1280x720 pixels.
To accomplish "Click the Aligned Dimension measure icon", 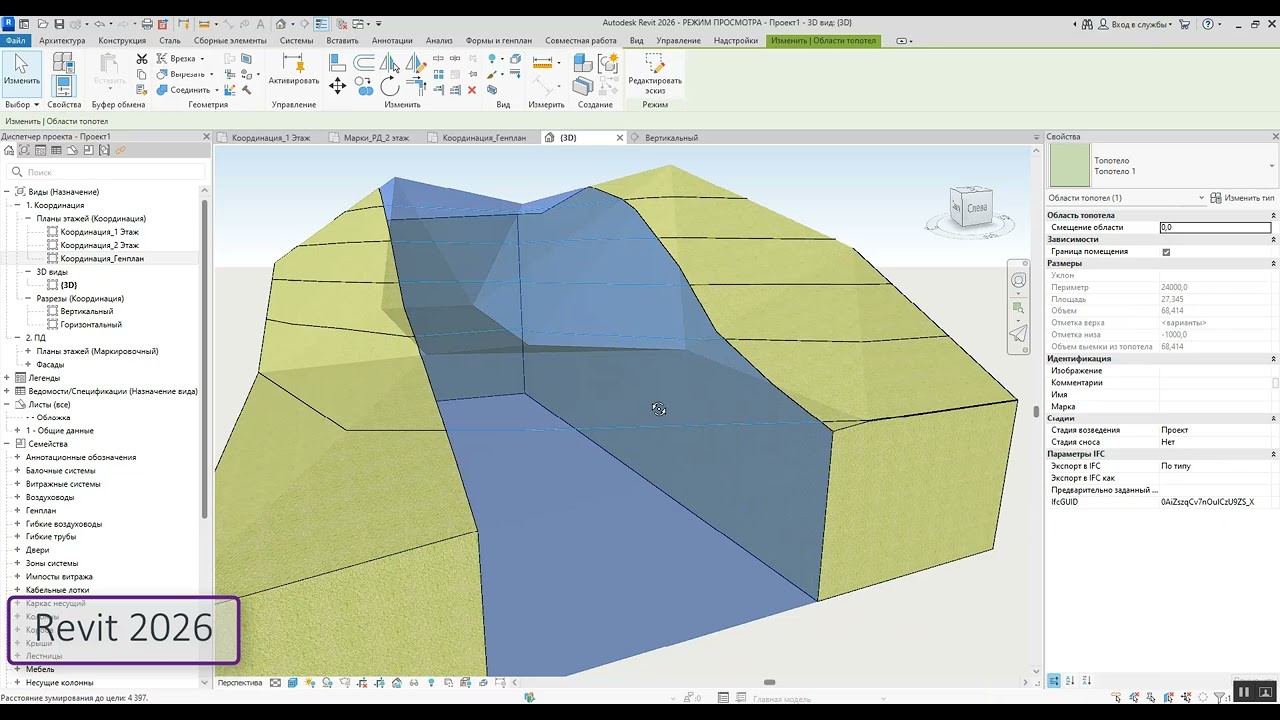I will point(543,62).
